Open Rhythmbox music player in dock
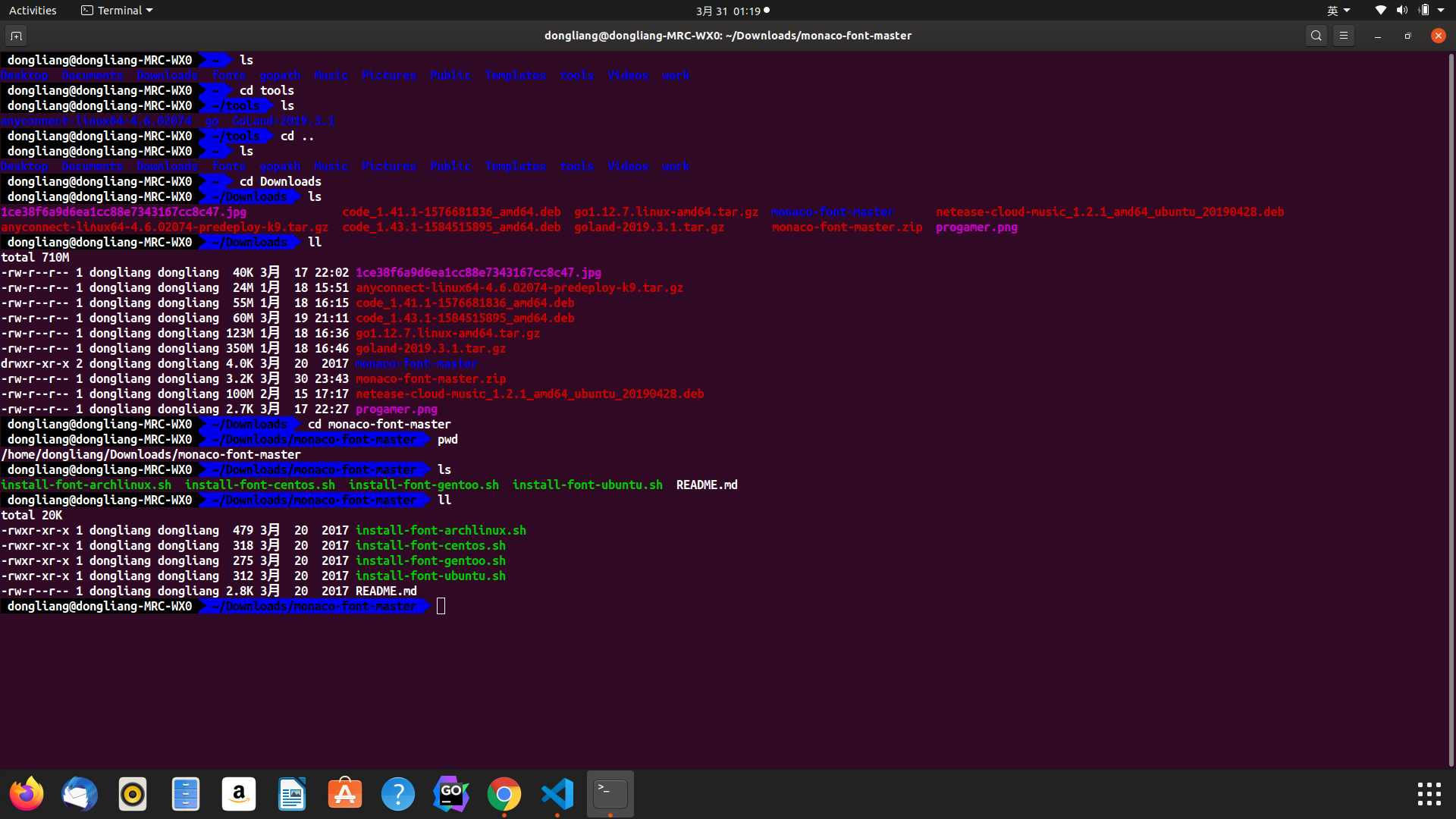Image resolution: width=1456 pixels, height=819 pixels. [133, 794]
